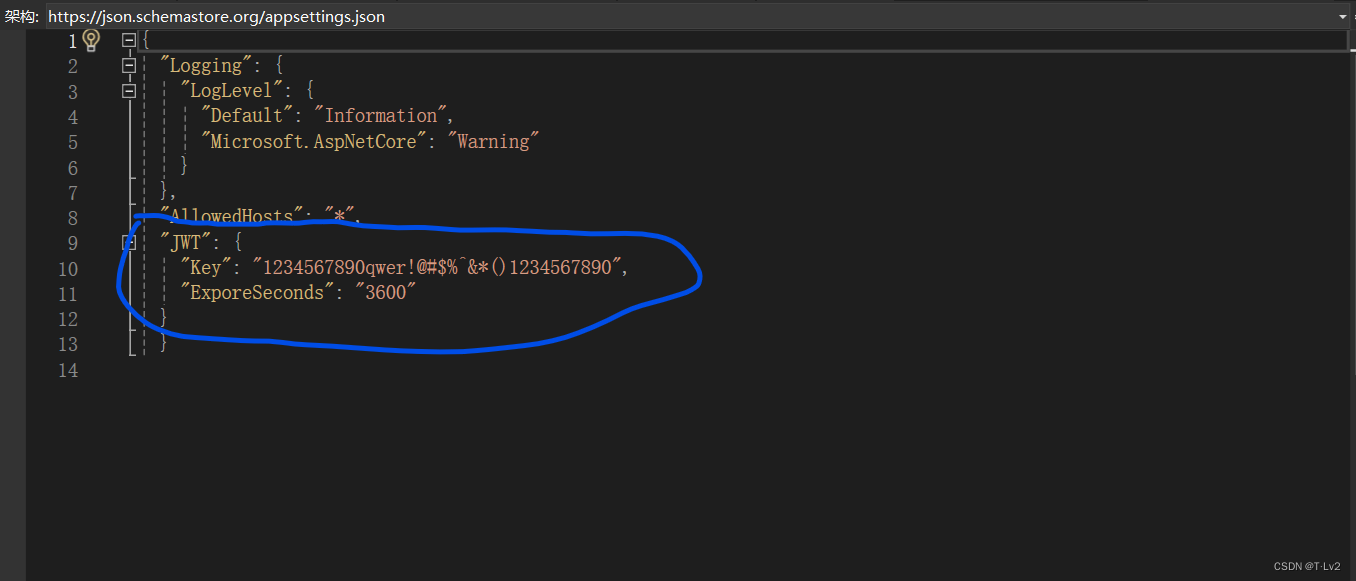Collapse the "JWT" block

pyautogui.click(x=128, y=243)
